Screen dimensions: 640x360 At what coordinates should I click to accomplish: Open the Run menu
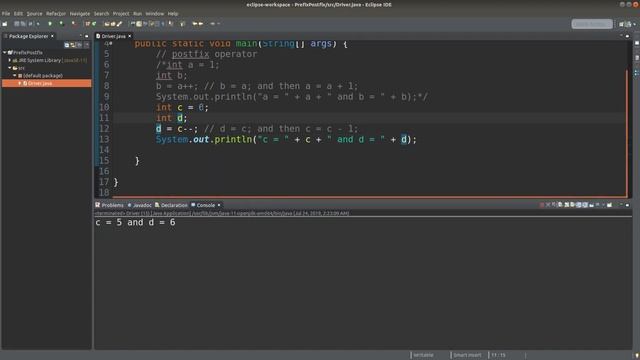click(x=138, y=13)
